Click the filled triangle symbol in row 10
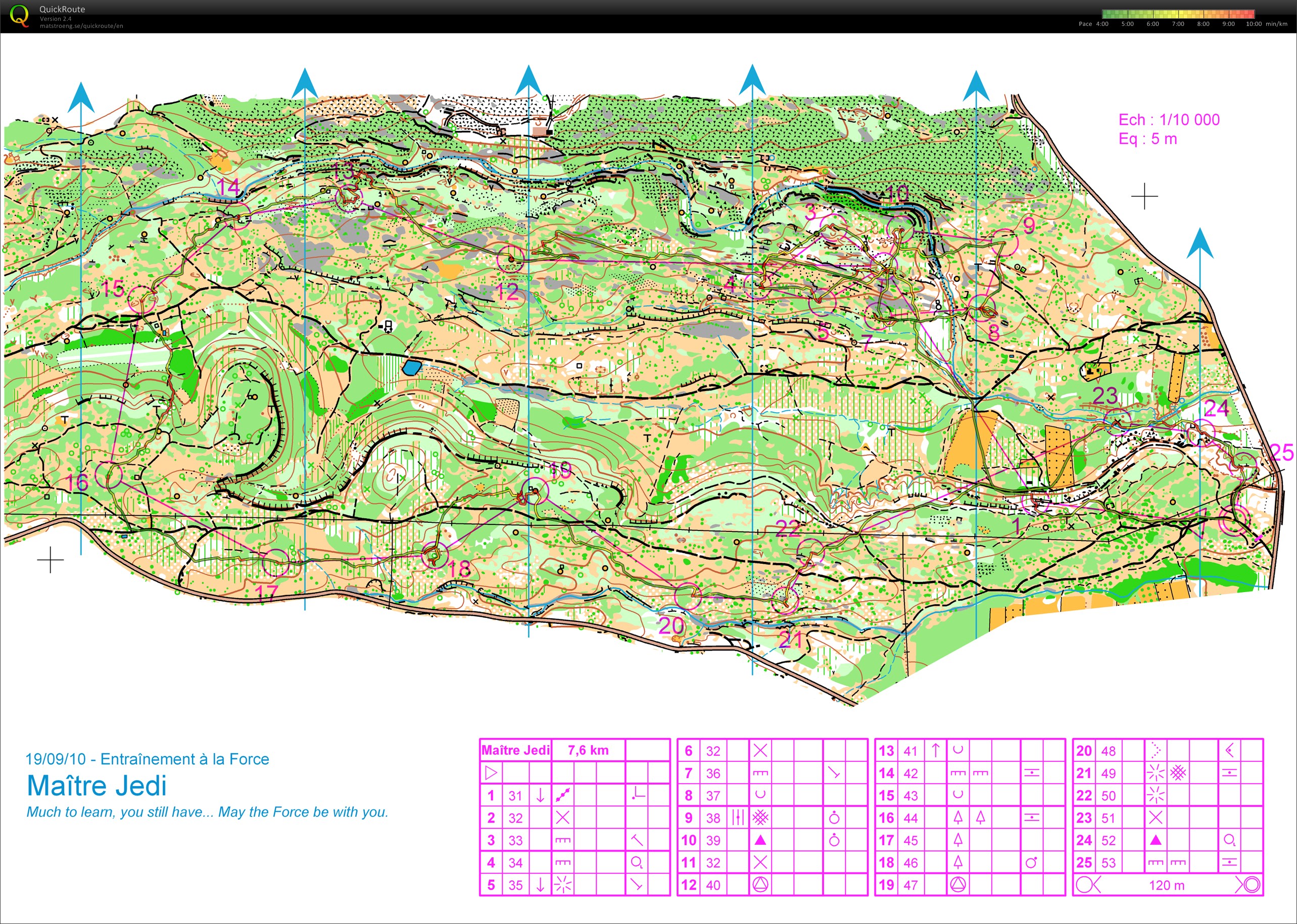The height and width of the screenshot is (924, 1297). point(760,840)
